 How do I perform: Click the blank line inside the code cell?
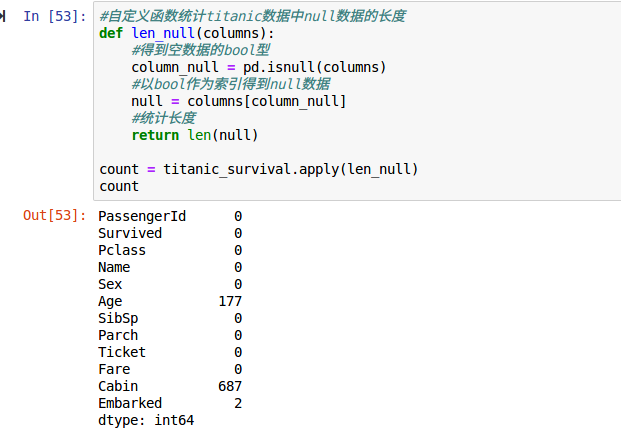pyautogui.click(x=356, y=152)
